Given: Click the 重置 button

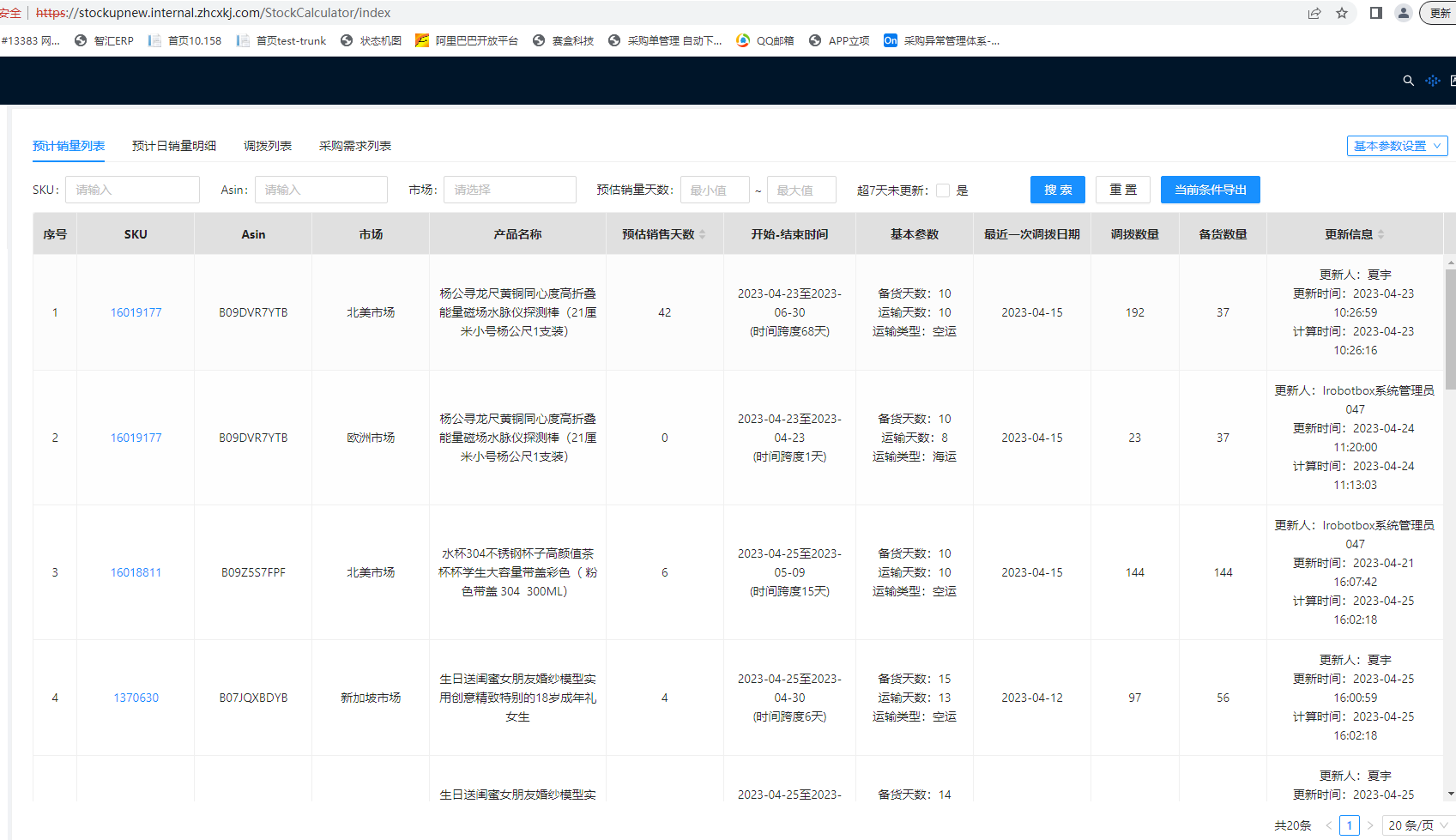Looking at the screenshot, I should 1123,190.
